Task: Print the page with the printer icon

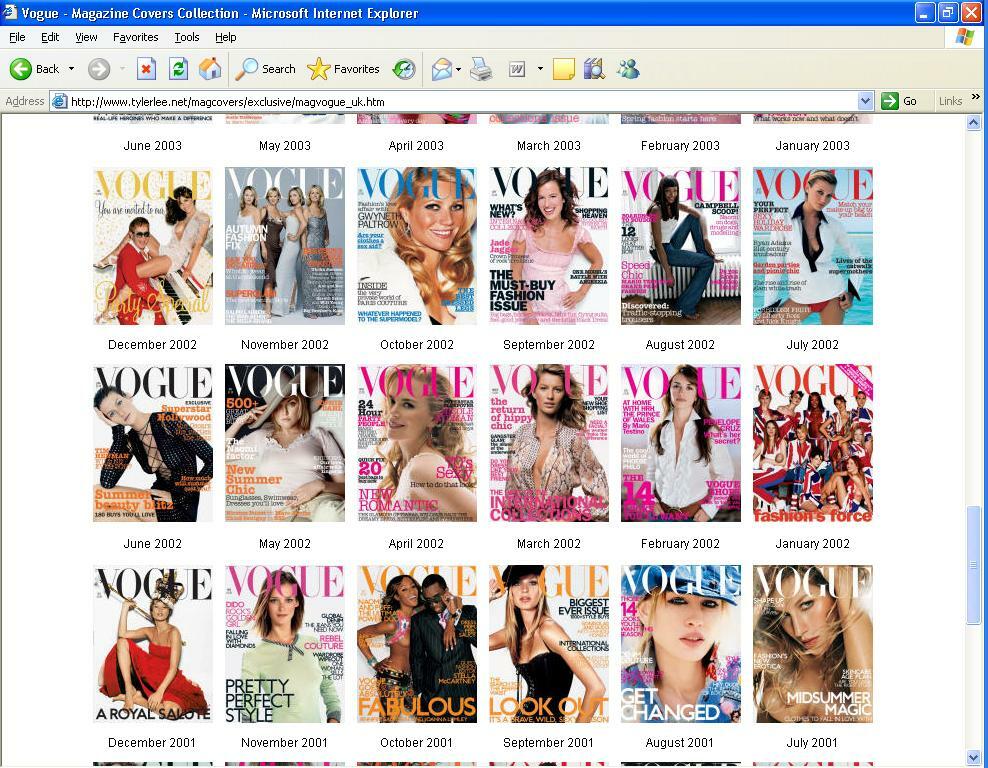Action: tap(481, 69)
